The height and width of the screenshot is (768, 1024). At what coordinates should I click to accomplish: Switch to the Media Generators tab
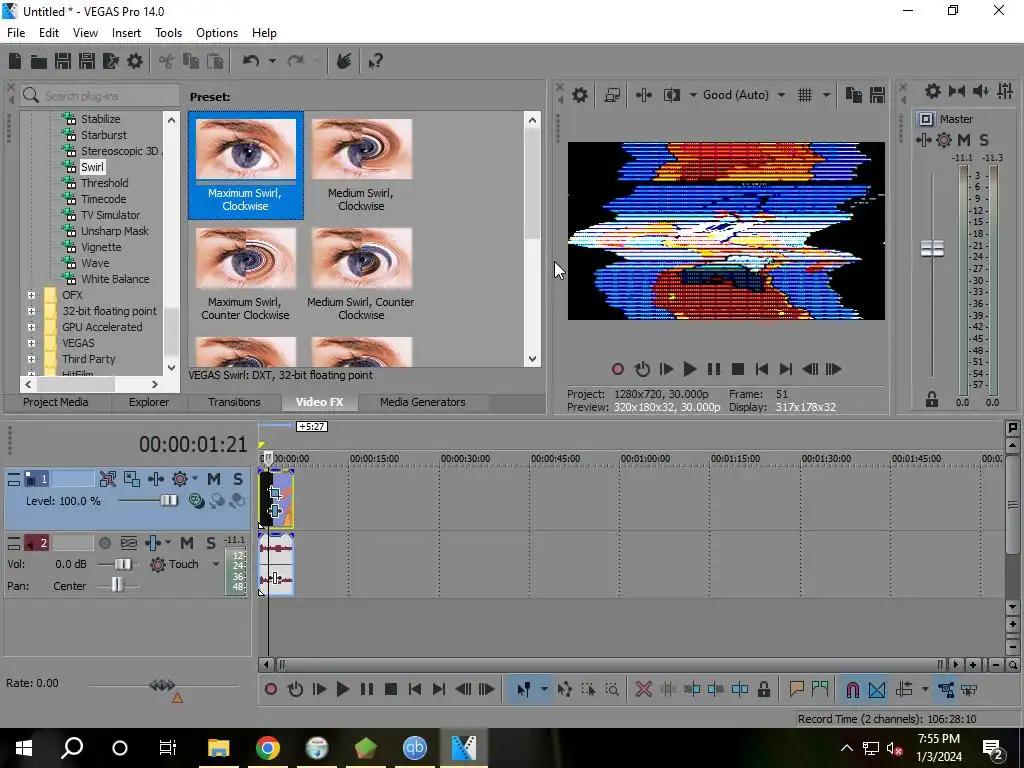click(423, 402)
